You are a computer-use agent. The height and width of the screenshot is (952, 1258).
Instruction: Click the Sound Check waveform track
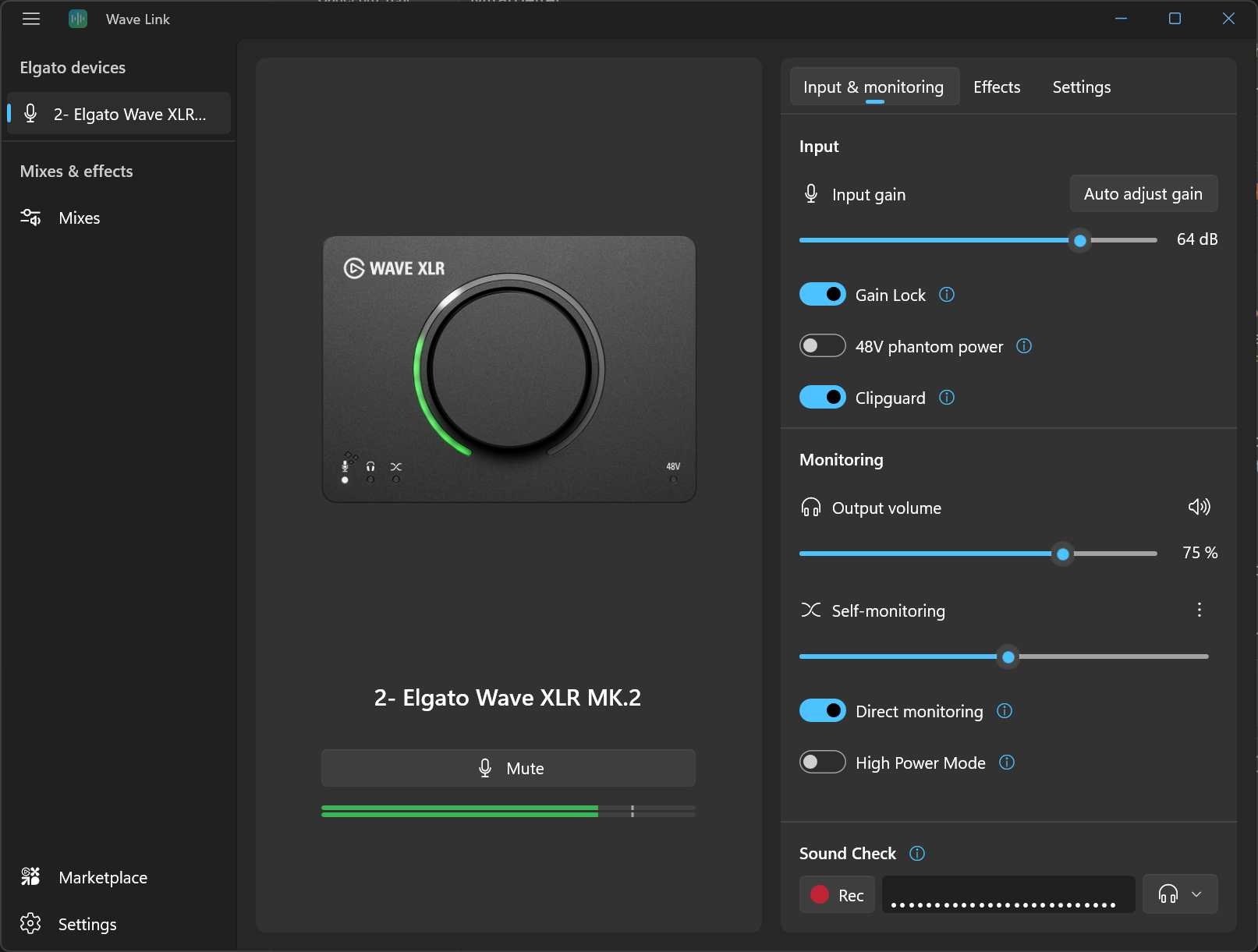pos(1008,894)
